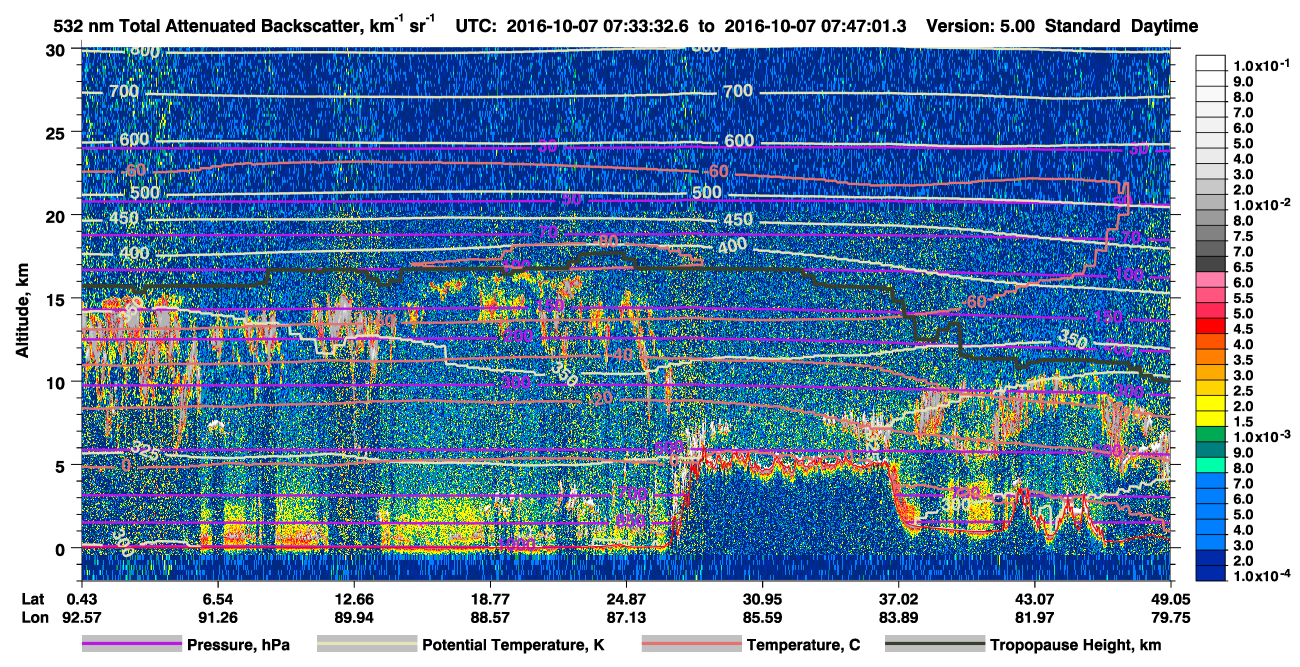Click longitude value 88.57
This screenshot has height=667, width=1300.
coord(490,616)
